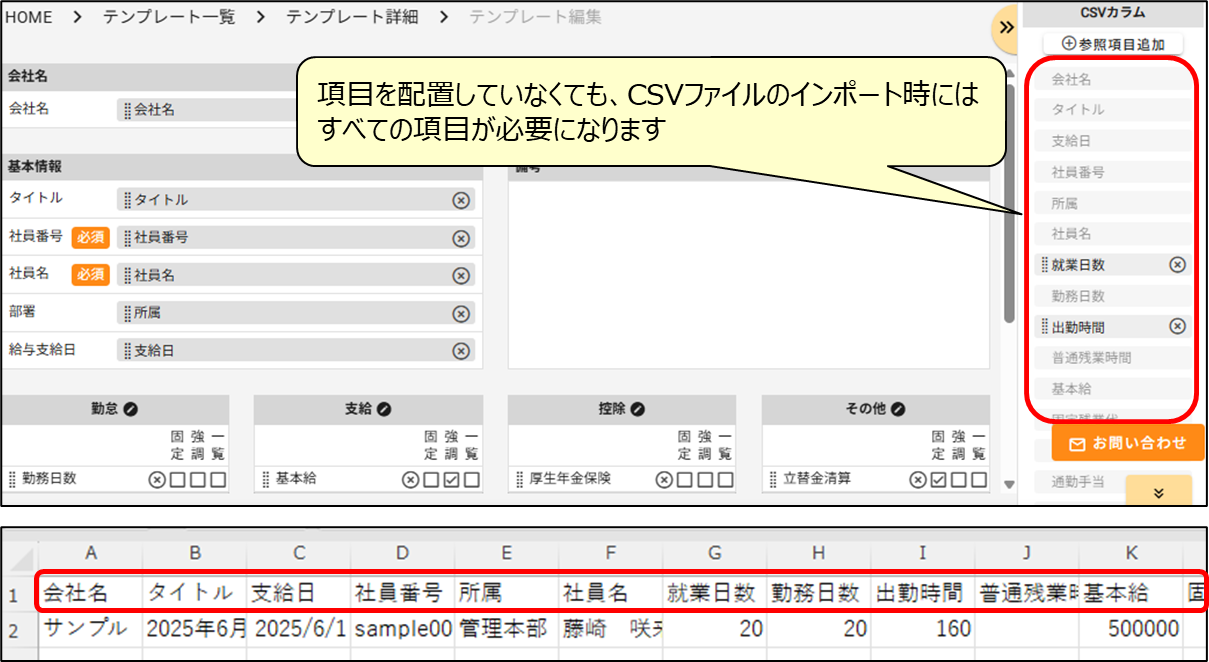
Task: Delete 勤務日数 item from 勤怠 section
Action: [157, 479]
